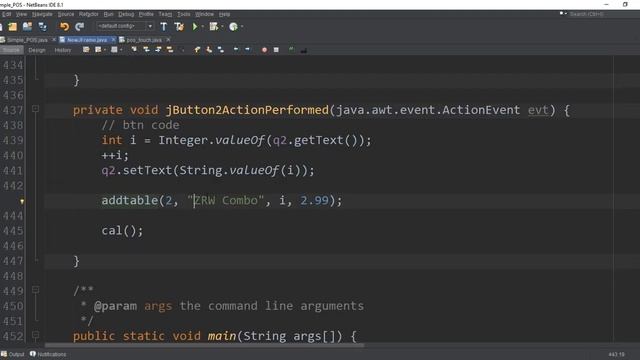This screenshot has width=640, height=360.
Task: Click Find Next Occurrence icon
Action: pos(158,50)
